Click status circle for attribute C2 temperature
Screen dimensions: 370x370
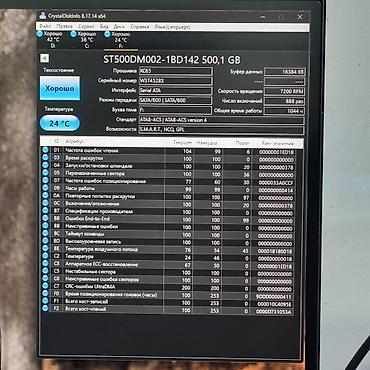[x=45, y=257]
